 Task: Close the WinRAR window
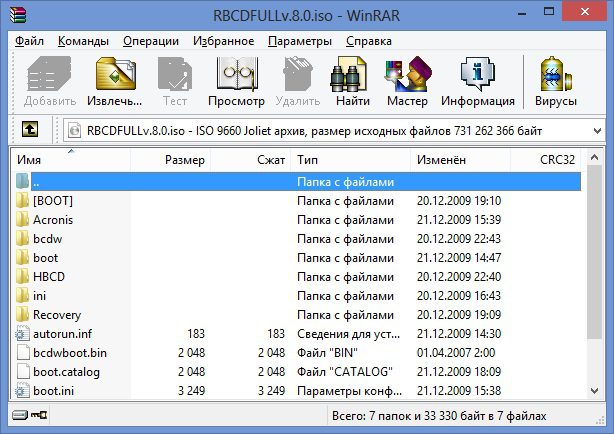[585, 11]
